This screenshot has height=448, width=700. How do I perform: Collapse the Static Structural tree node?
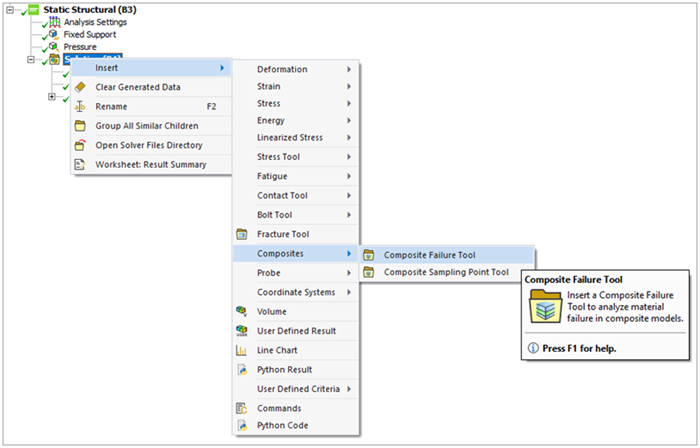9,9
